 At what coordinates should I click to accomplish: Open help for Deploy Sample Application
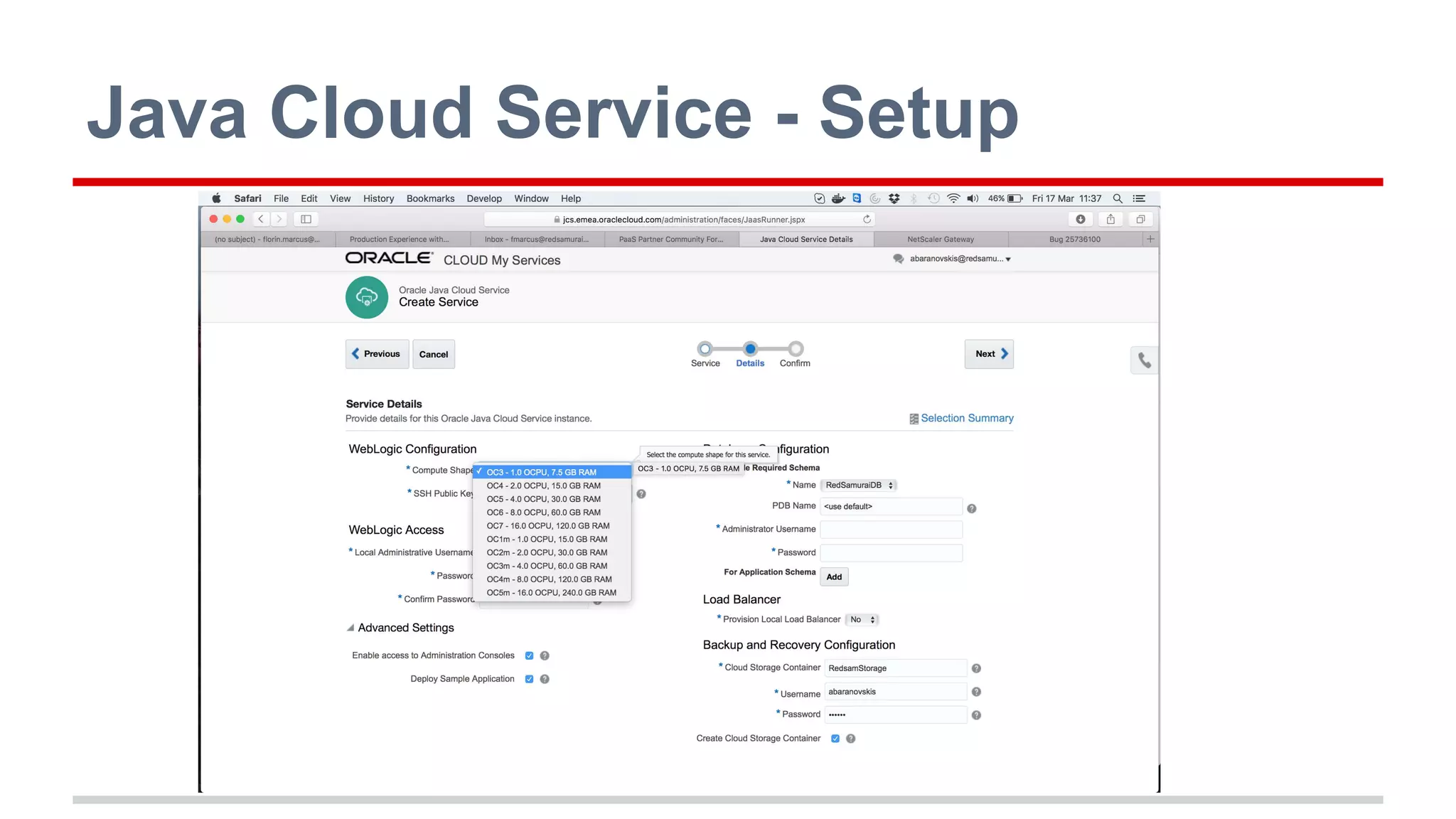(545, 679)
